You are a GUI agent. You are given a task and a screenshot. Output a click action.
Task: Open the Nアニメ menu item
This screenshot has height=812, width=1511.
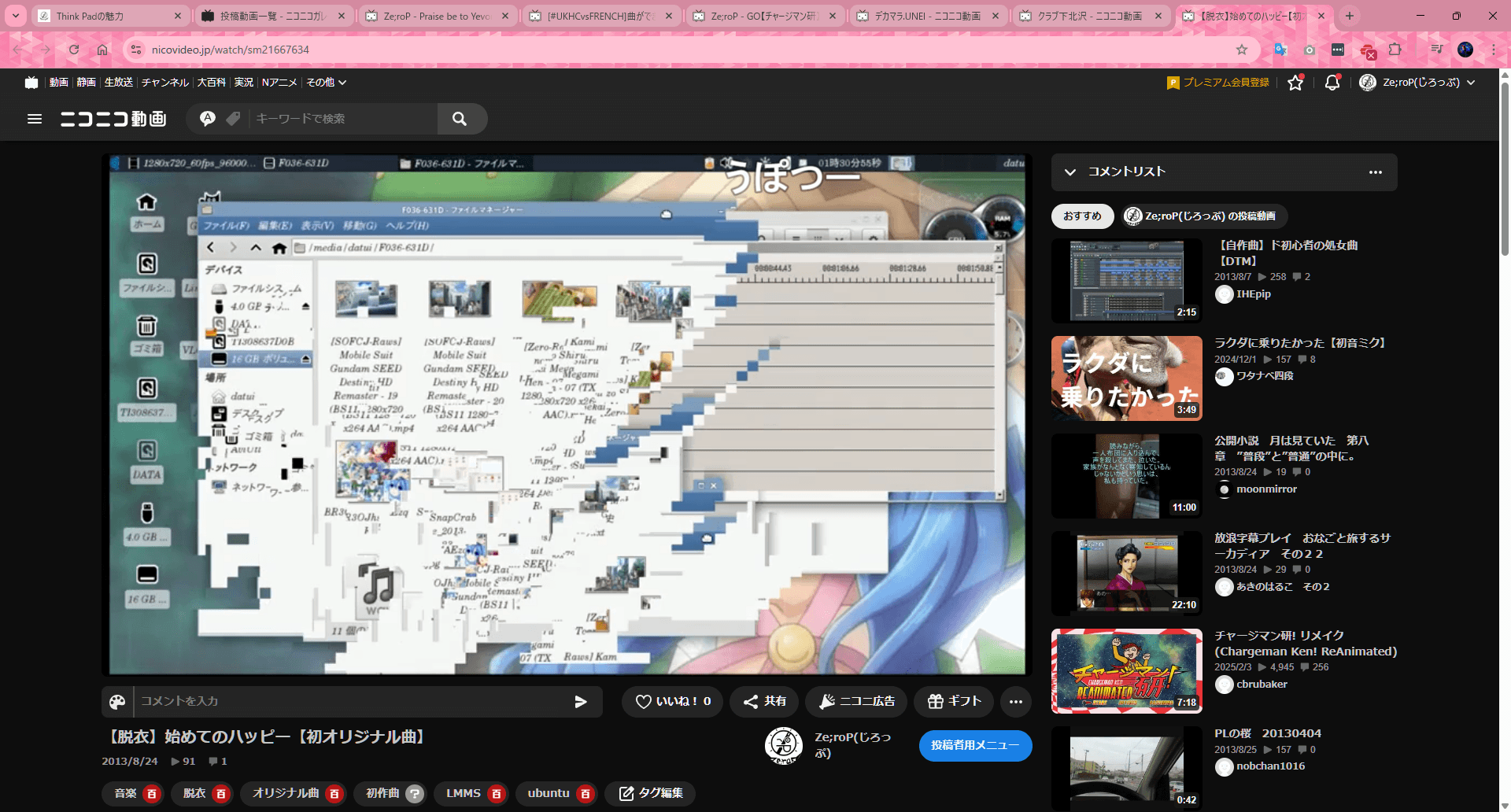(279, 82)
